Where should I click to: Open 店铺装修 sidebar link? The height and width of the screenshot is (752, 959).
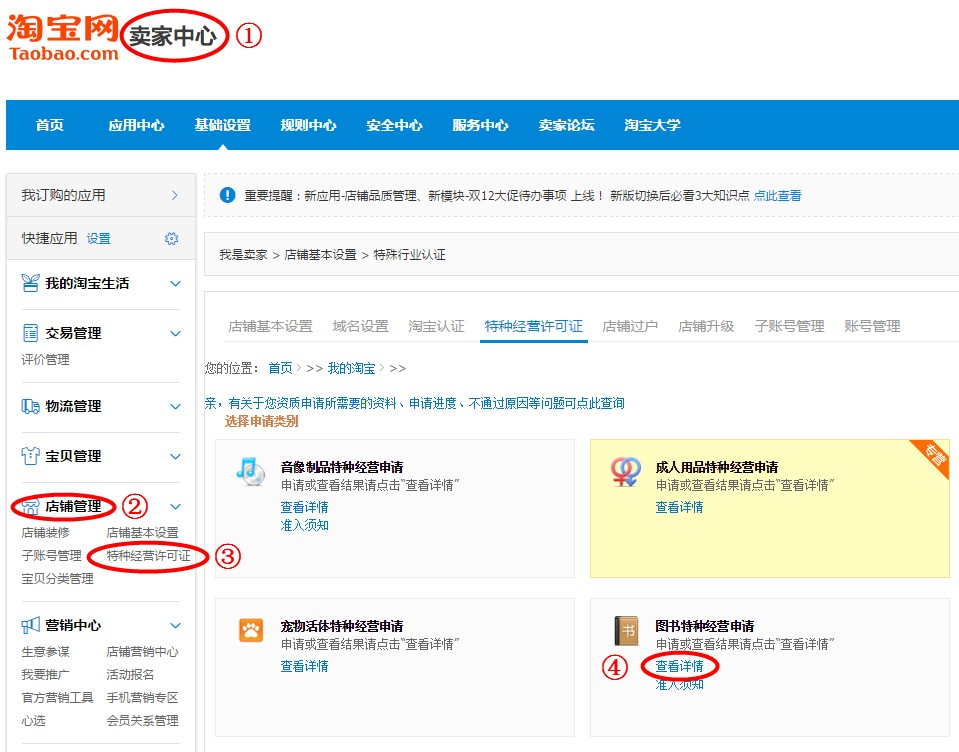(x=45, y=533)
